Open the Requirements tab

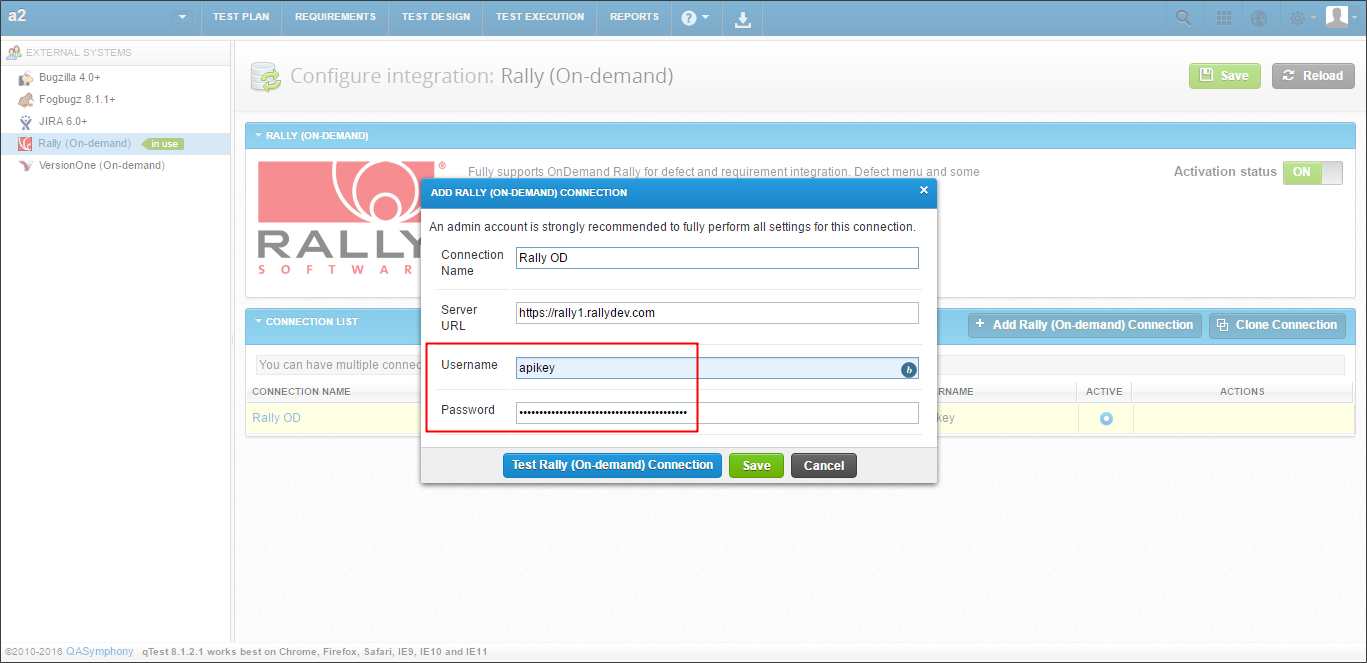[335, 17]
